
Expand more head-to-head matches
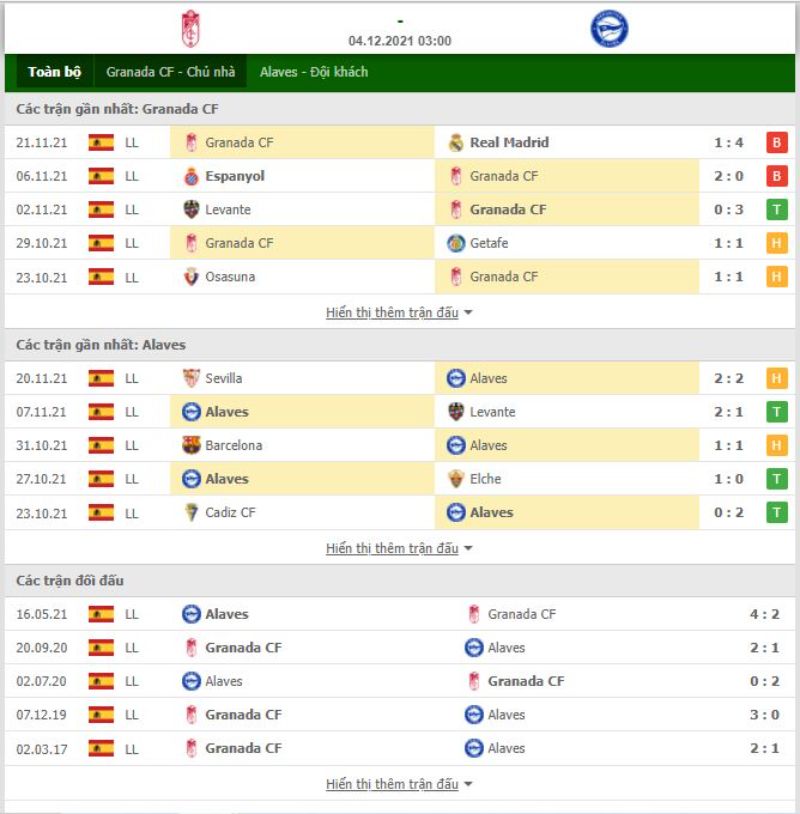399,784
